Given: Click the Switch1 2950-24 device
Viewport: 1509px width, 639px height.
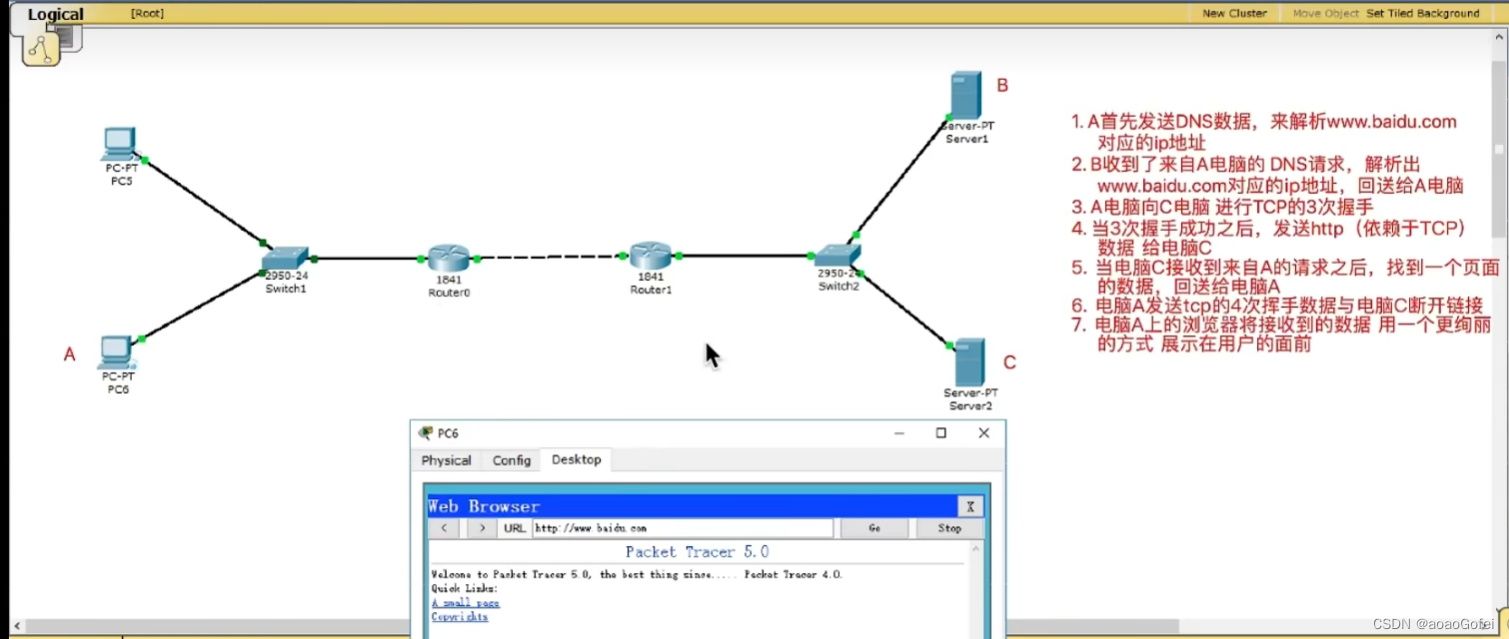Looking at the screenshot, I should pos(285,258).
